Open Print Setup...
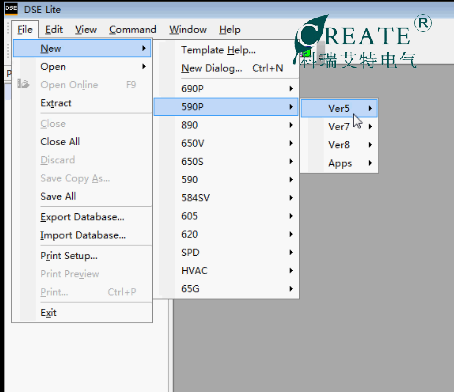This screenshot has height=392, width=454. [82, 256]
